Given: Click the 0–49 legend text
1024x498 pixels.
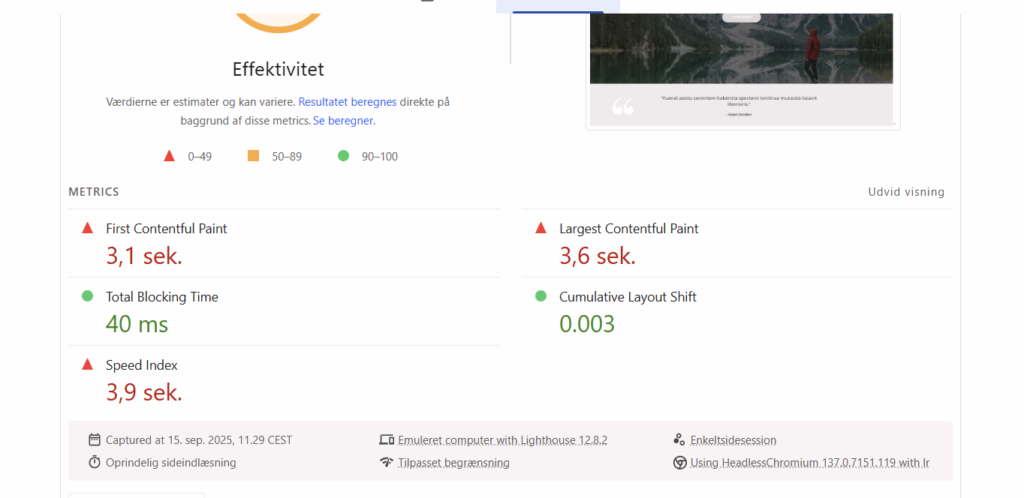Looking at the screenshot, I should point(200,157).
